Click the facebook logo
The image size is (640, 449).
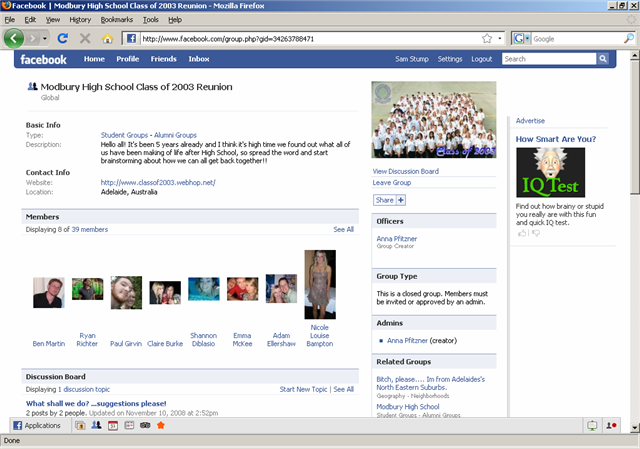tap(43, 60)
